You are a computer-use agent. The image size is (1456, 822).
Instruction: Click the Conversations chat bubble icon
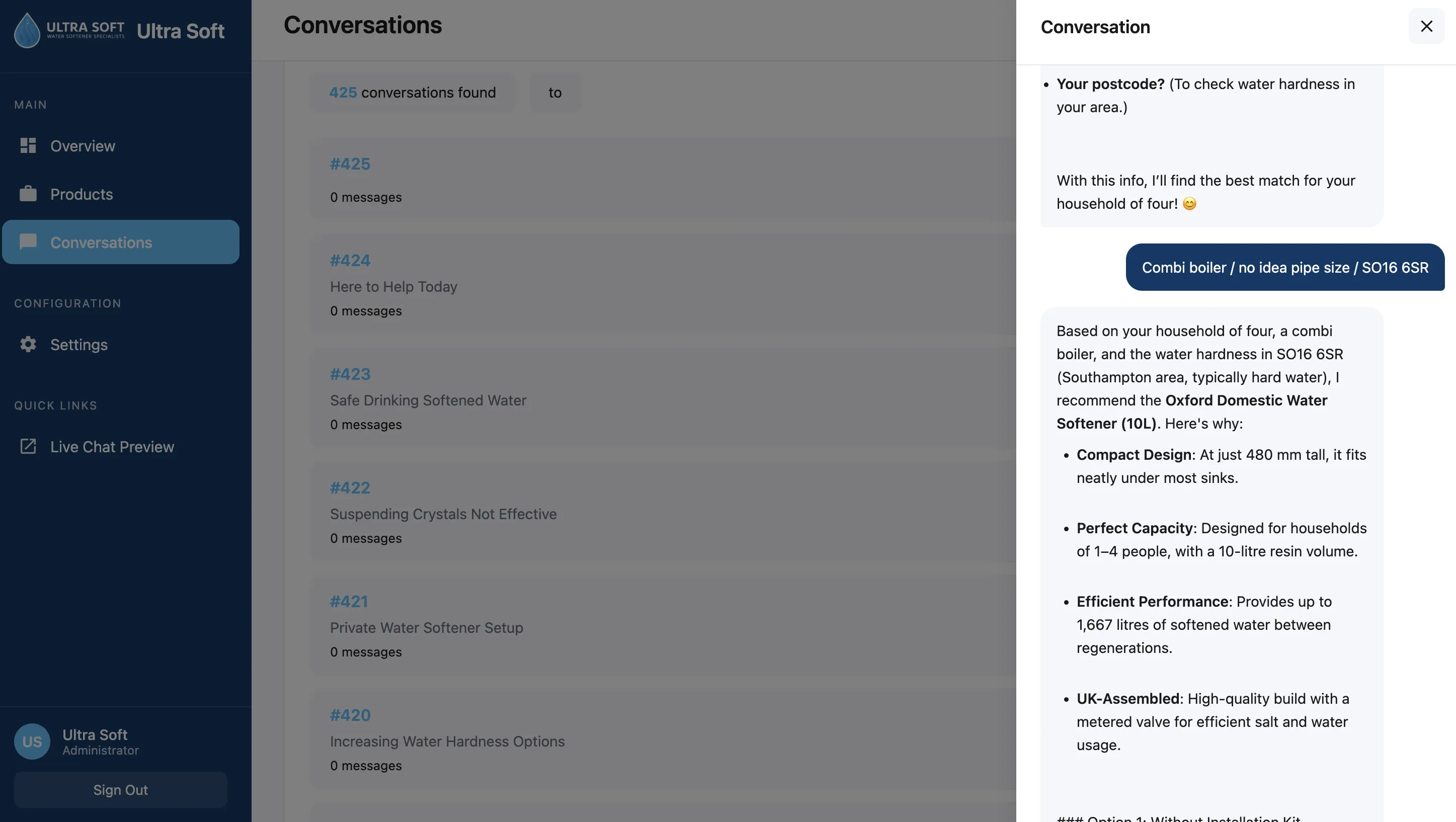tap(28, 242)
